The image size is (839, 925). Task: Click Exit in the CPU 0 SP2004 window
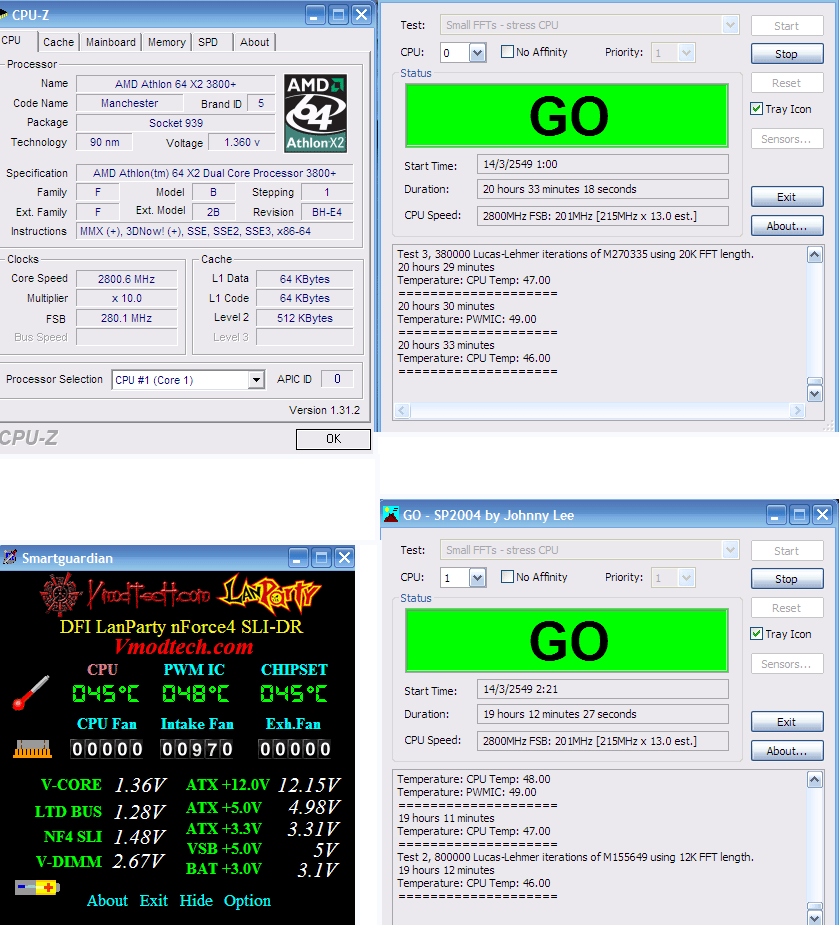(786, 197)
